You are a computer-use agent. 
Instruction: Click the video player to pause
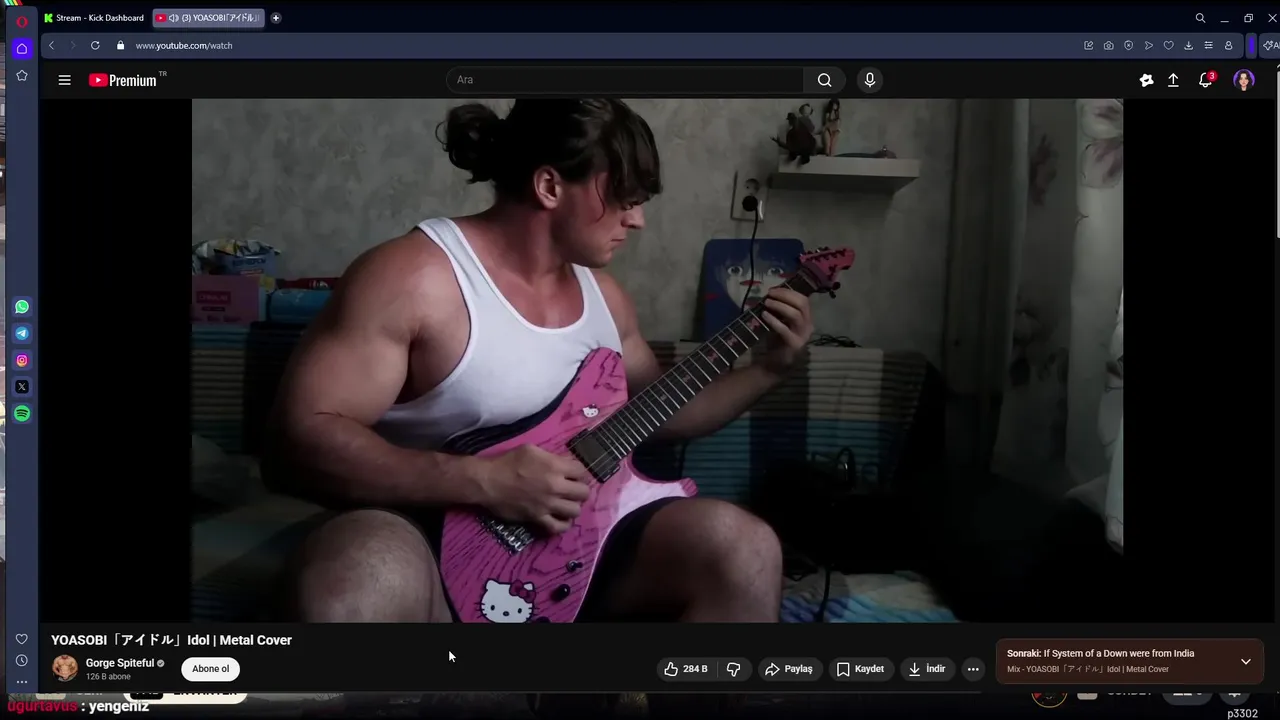click(657, 360)
